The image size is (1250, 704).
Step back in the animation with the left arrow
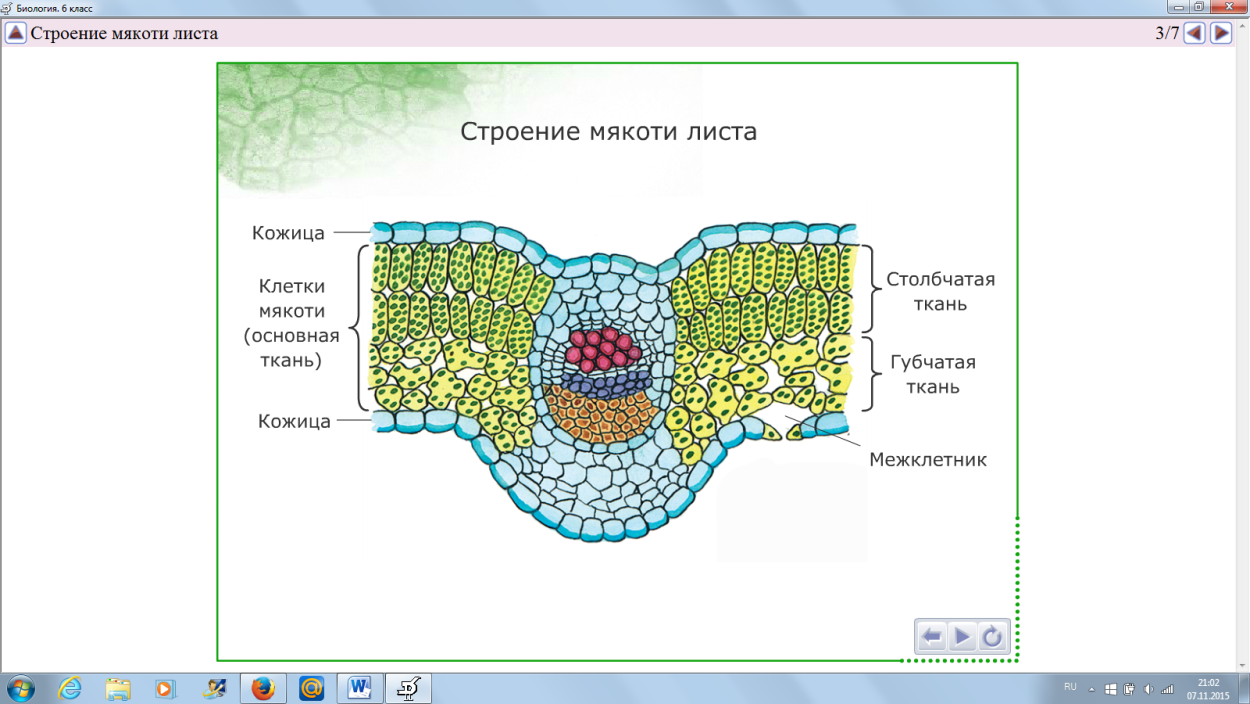(x=932, y=636)
